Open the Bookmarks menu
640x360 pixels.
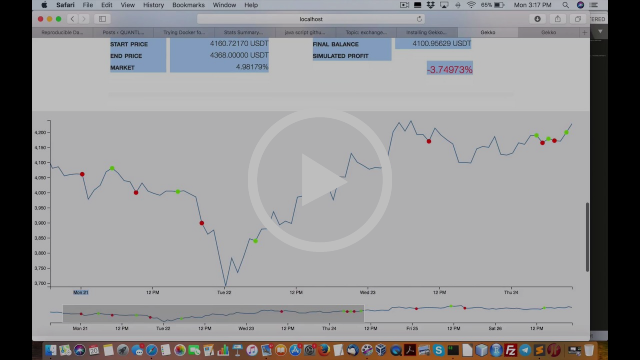pos(188,5)
